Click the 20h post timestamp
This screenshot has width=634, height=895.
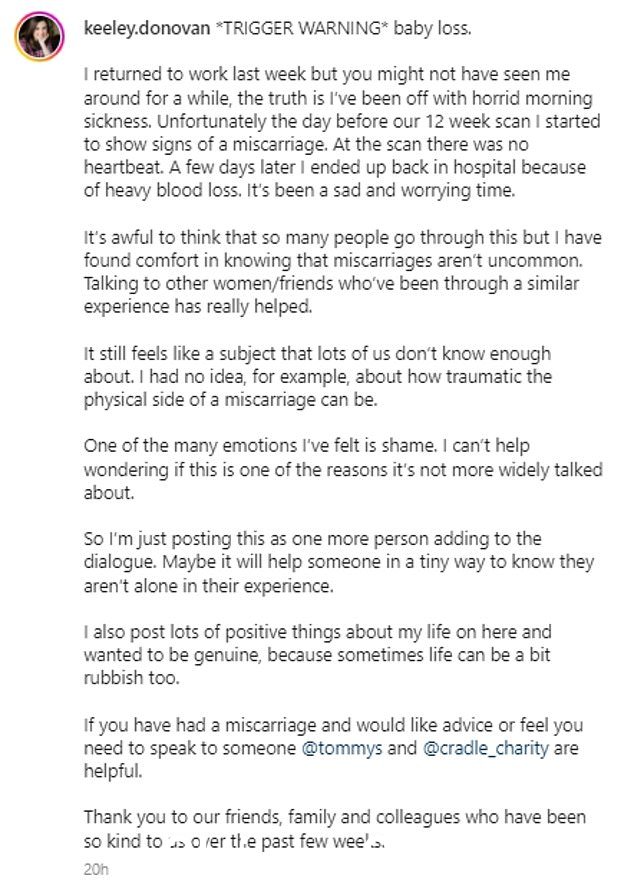95,869
